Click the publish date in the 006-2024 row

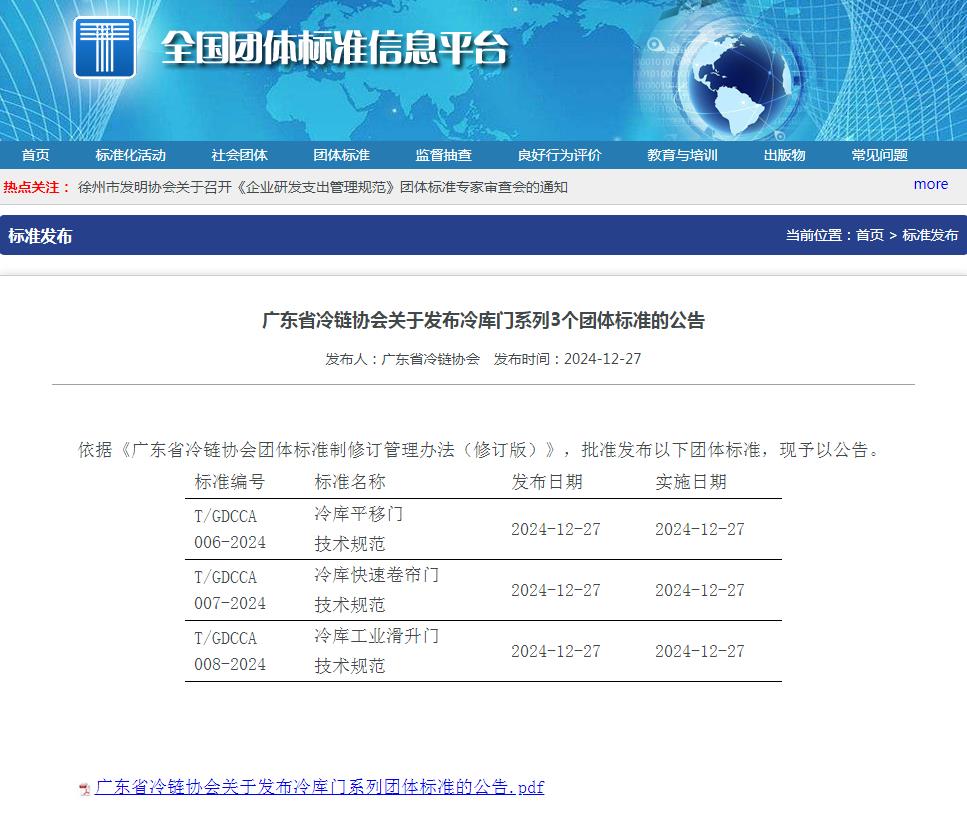coord(556,529)
